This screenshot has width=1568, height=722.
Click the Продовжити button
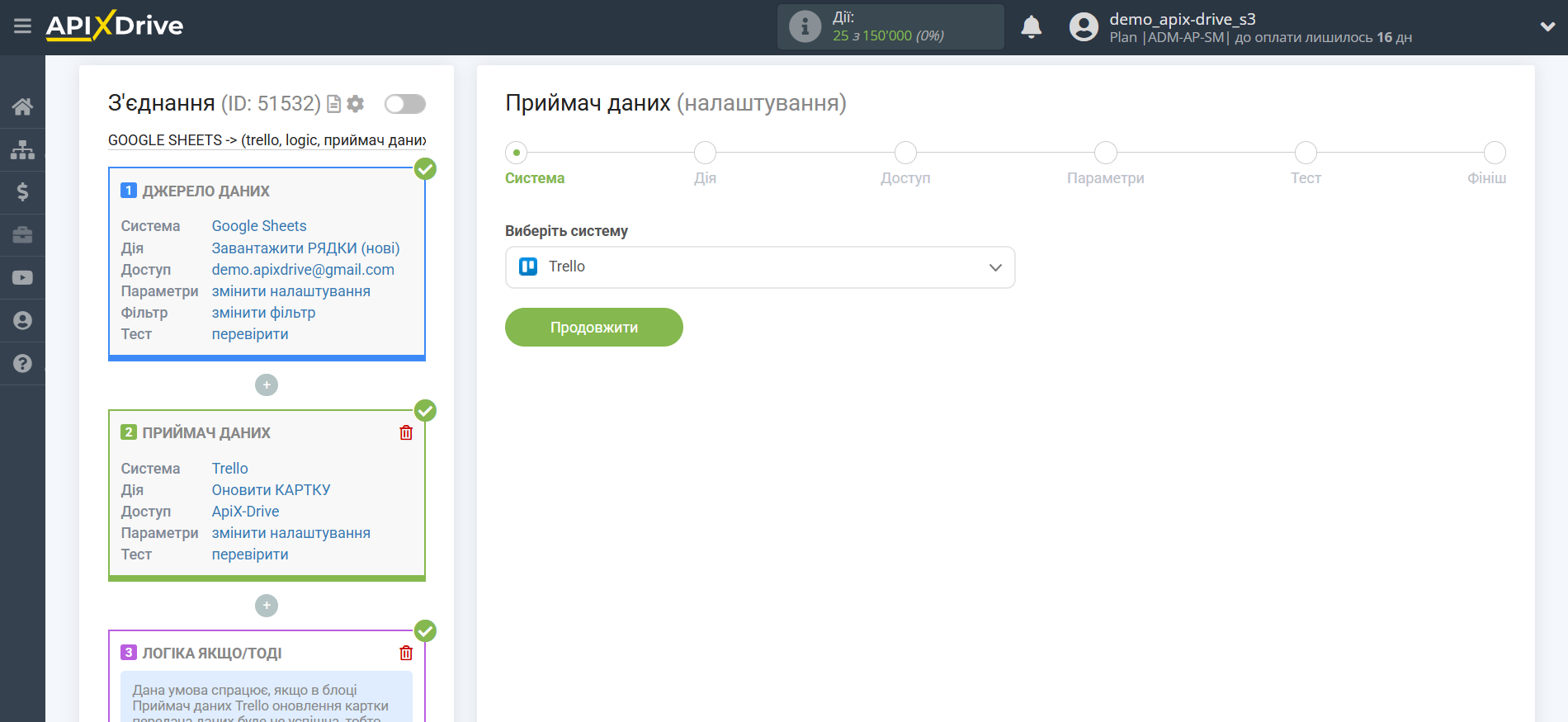(x=594, y=328)
